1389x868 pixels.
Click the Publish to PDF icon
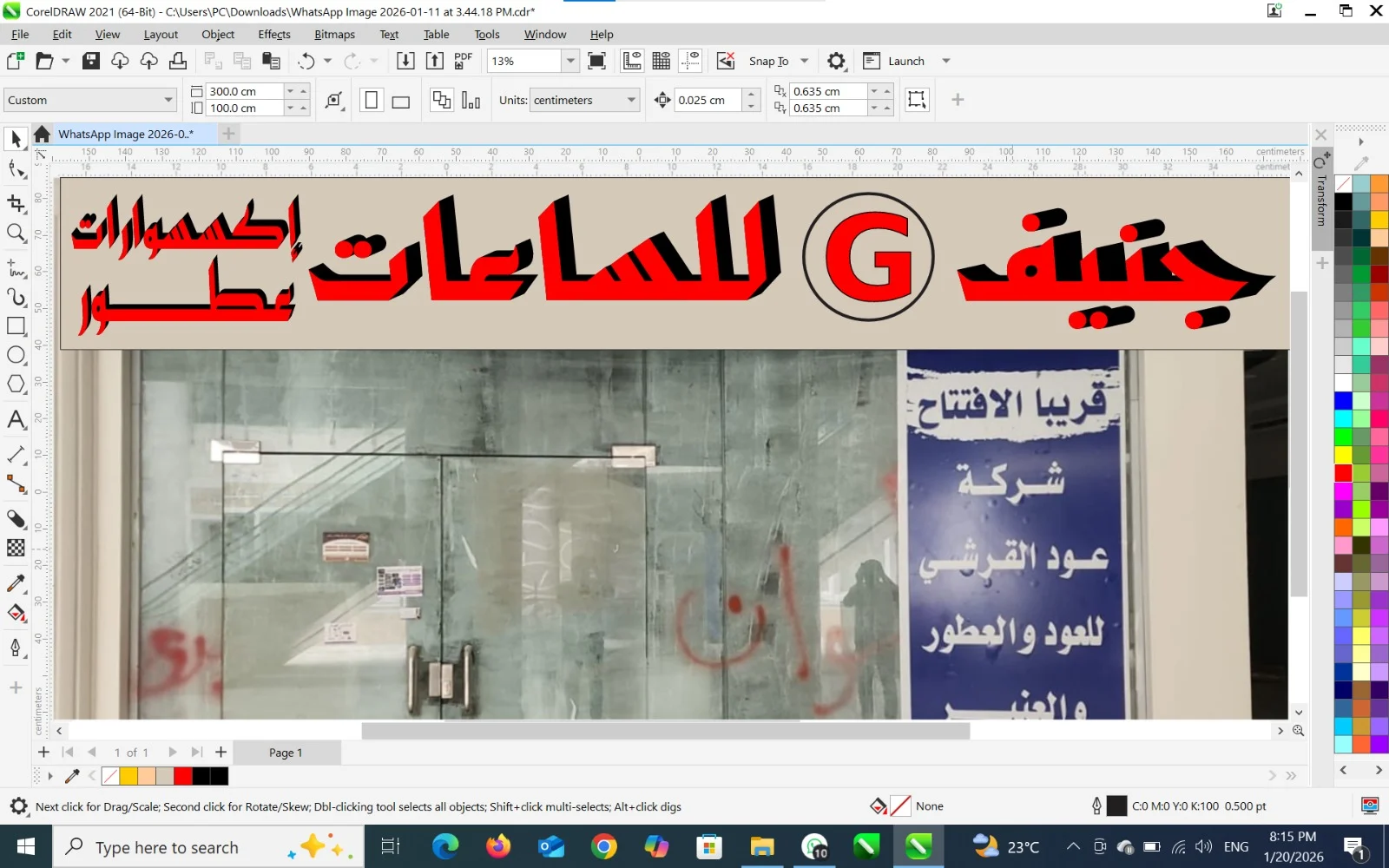coord(464,61)
